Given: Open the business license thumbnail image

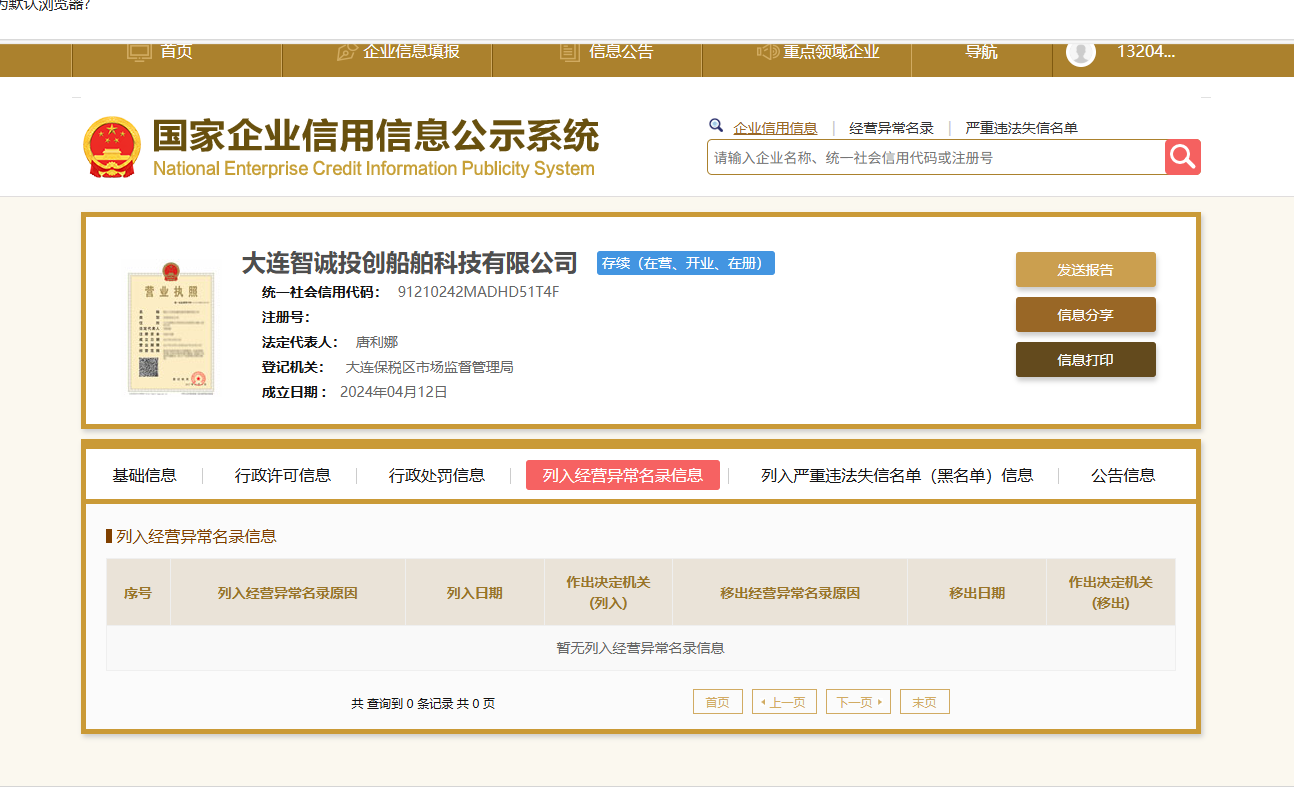Looking at the screenshot, I should coord(170,329).
